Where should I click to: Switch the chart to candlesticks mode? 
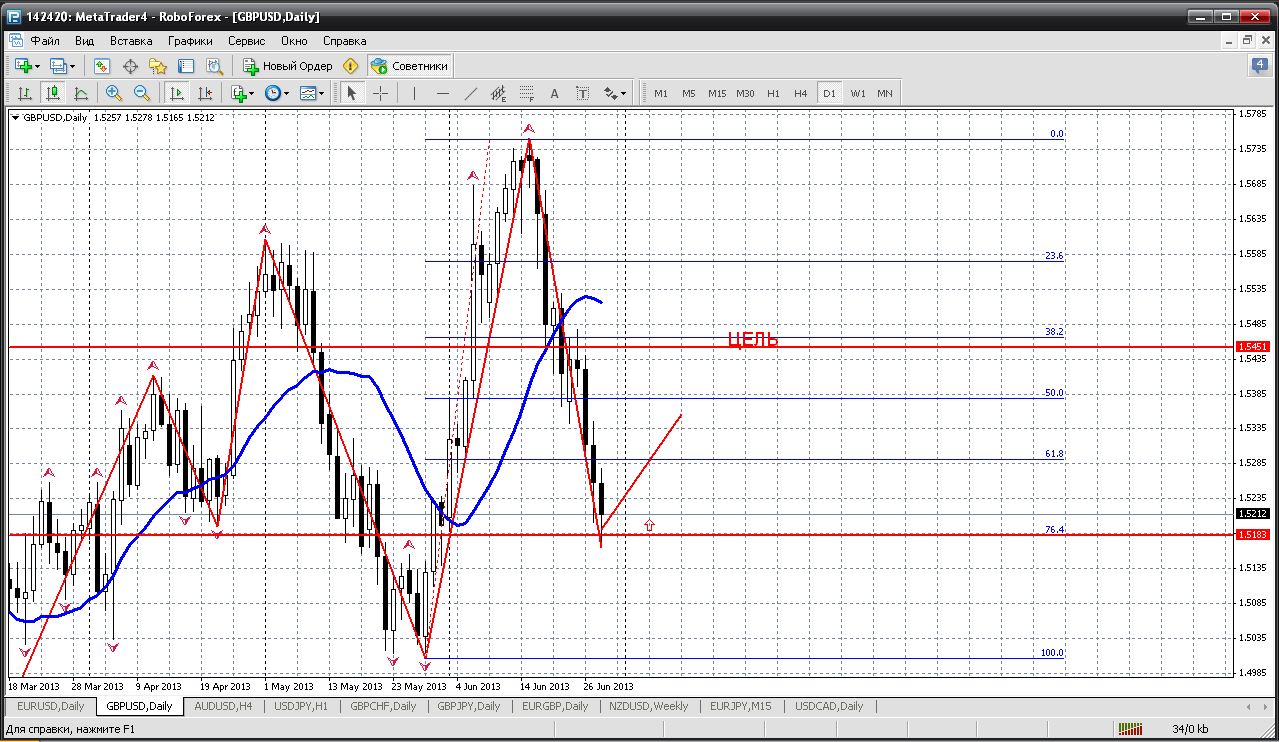[53, 93]
